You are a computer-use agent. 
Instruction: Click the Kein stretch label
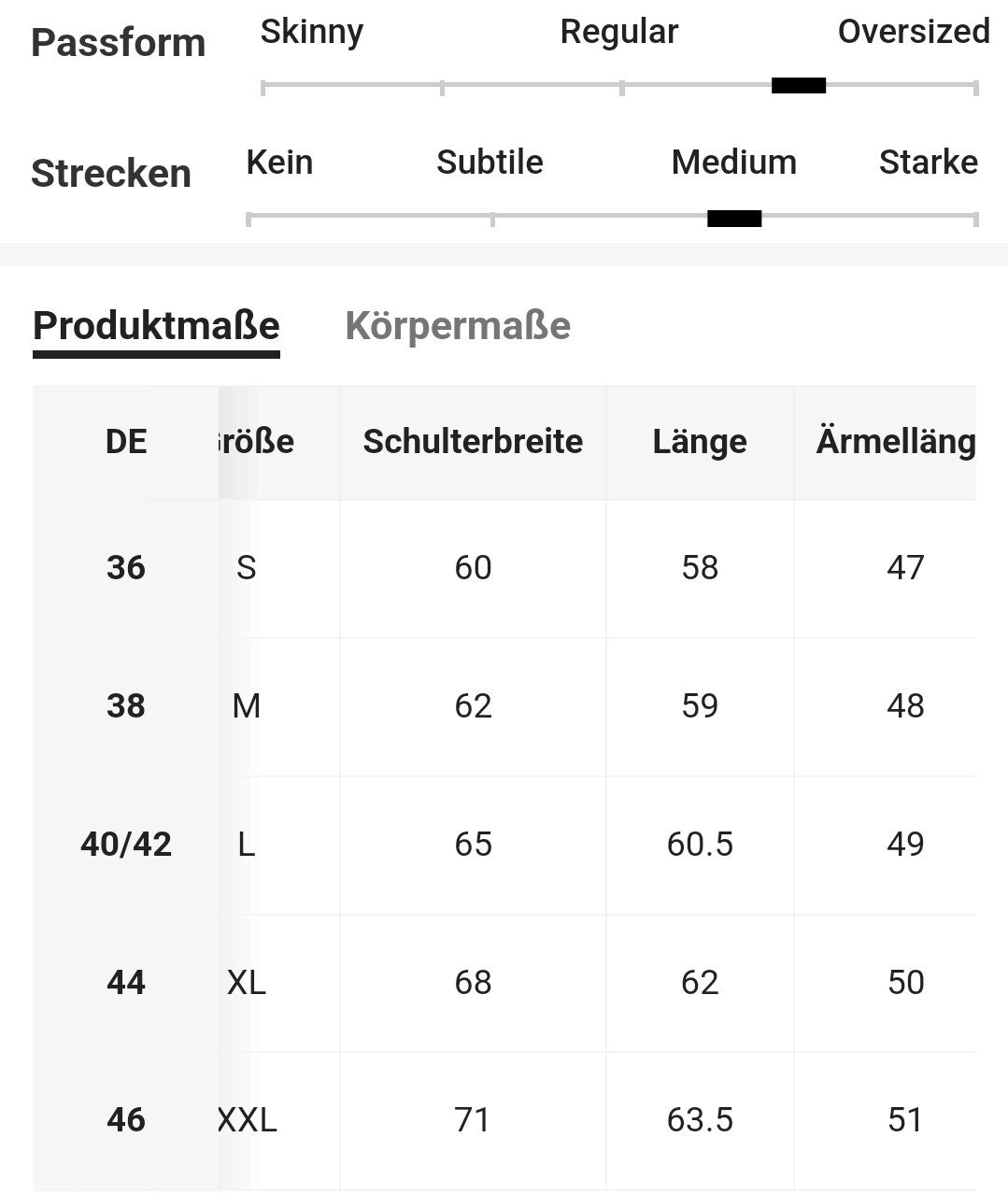279,163
